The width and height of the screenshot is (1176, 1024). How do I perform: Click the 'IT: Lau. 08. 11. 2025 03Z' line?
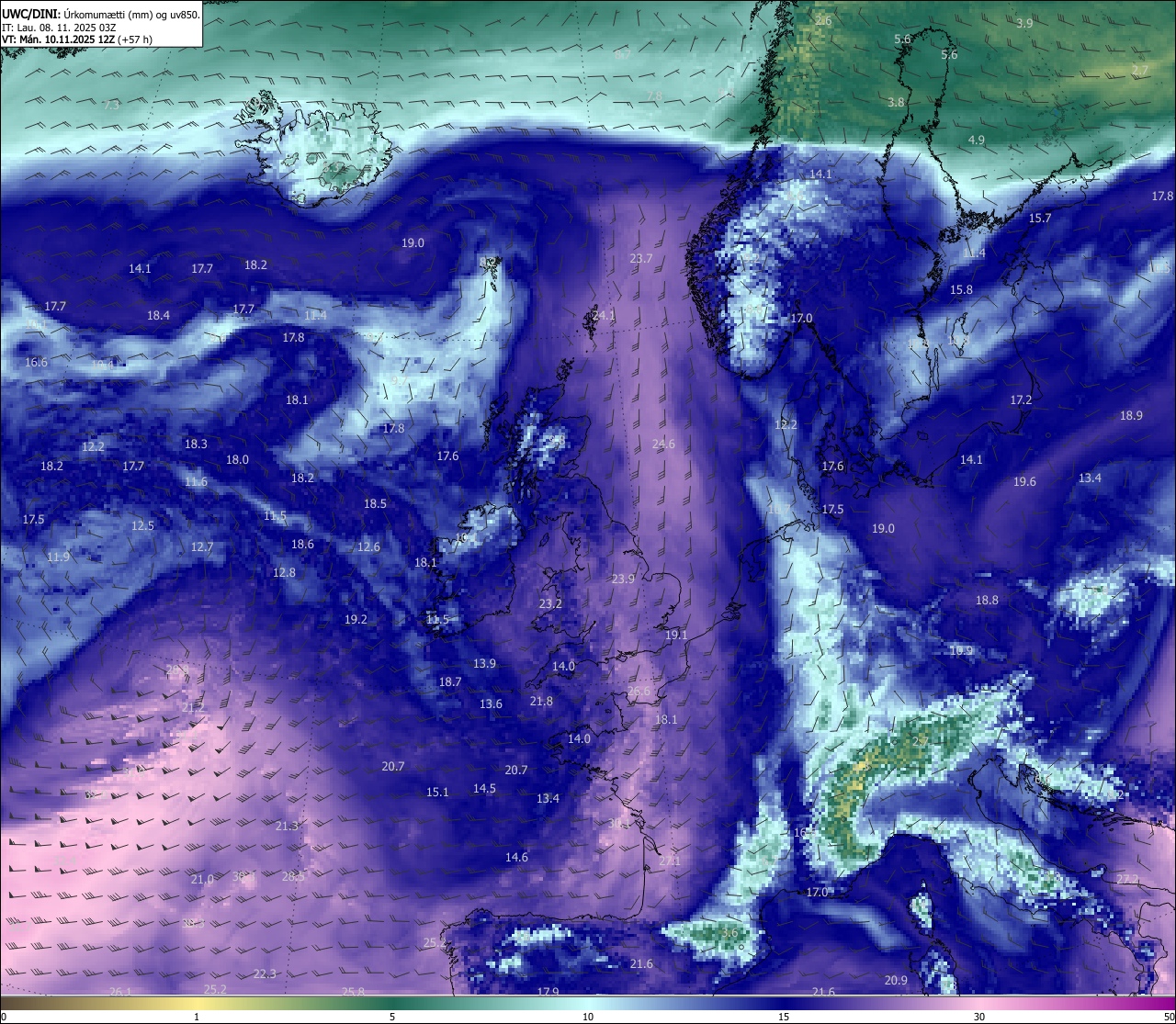59,28
